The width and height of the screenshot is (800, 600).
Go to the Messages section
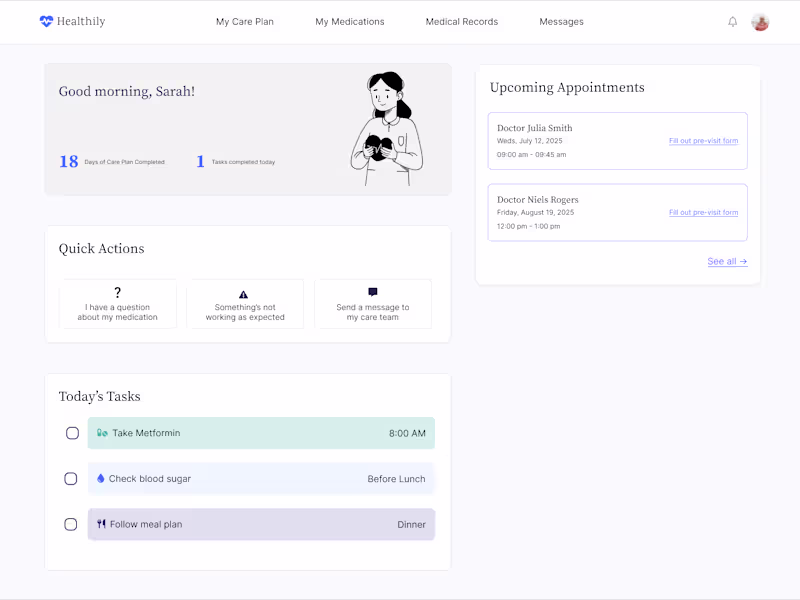tap(561, 21)
